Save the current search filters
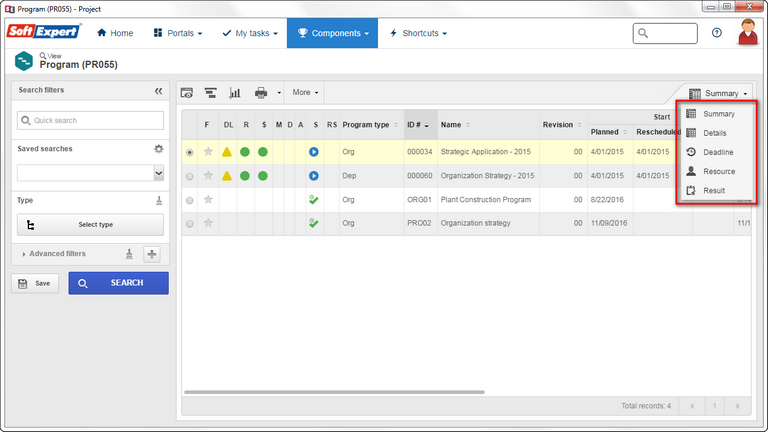Viewport: 768px width, 432px height. pyautogui.click(x=35, y=283)
